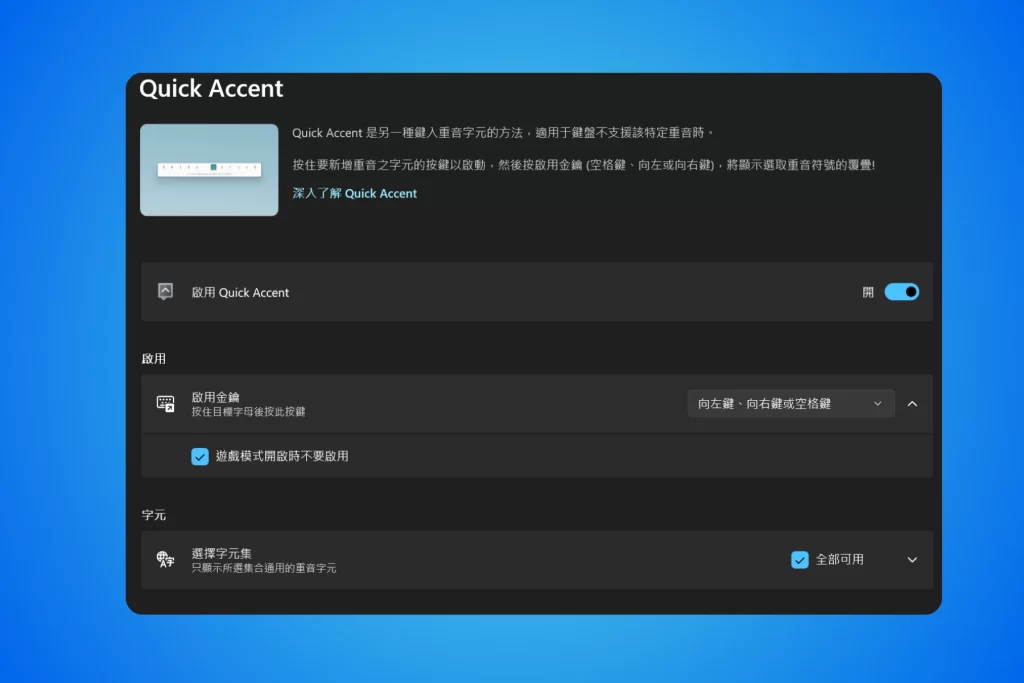Image resolution: width=1024 pixels, height=683 pixels.
Task: Click the keyboard icon next to 啟用金鑰
Action: pyautogui.click(x=165, y=404)
